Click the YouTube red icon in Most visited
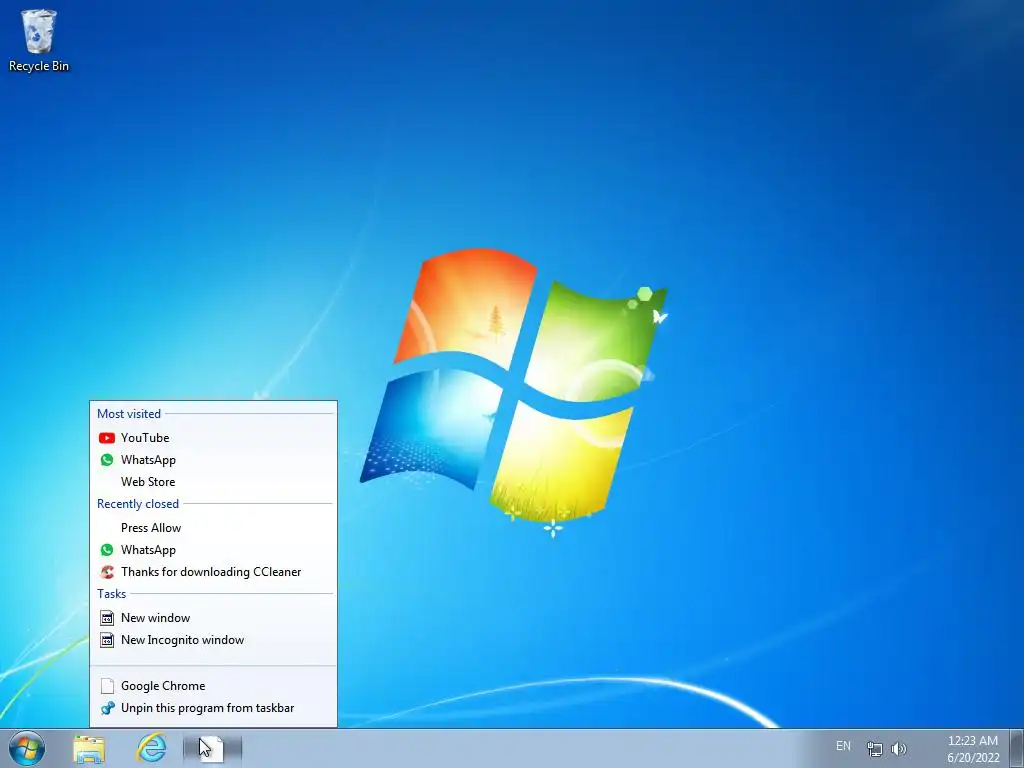The height and width of the screenshot is (768, 1024). point(107,438)
